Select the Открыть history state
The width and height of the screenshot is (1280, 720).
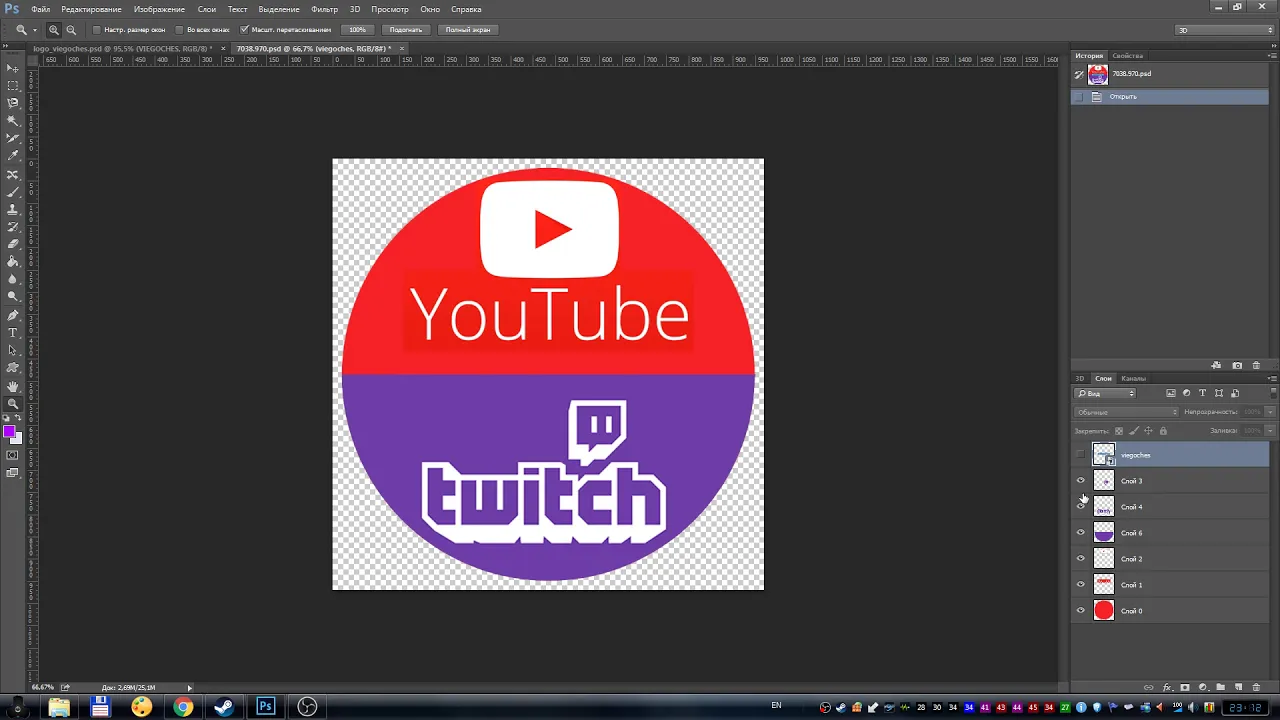point(1170,97)
